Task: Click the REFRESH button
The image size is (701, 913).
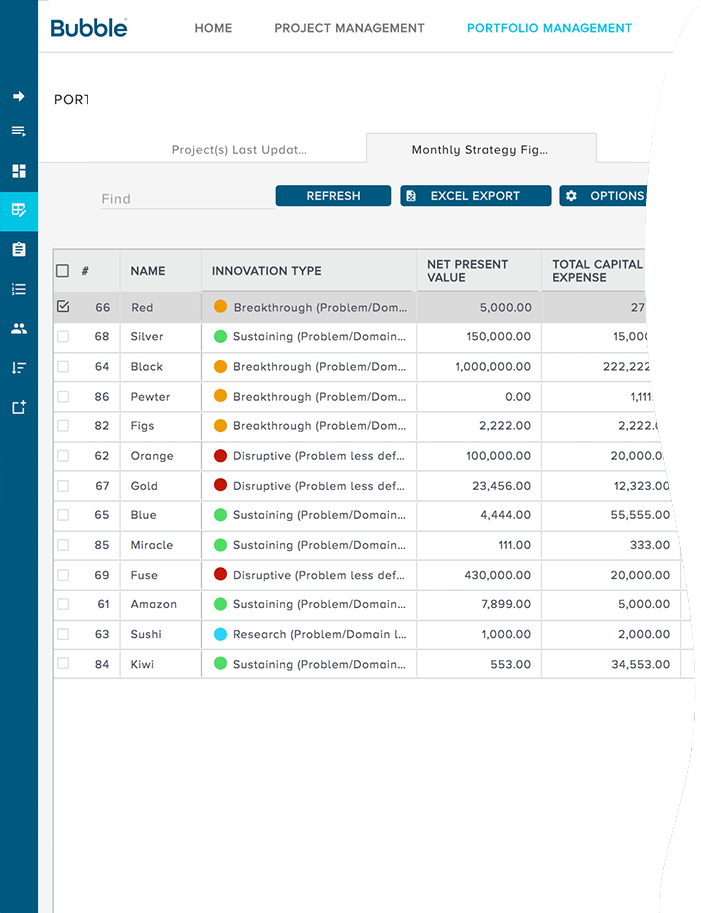Action: (333, 196)
